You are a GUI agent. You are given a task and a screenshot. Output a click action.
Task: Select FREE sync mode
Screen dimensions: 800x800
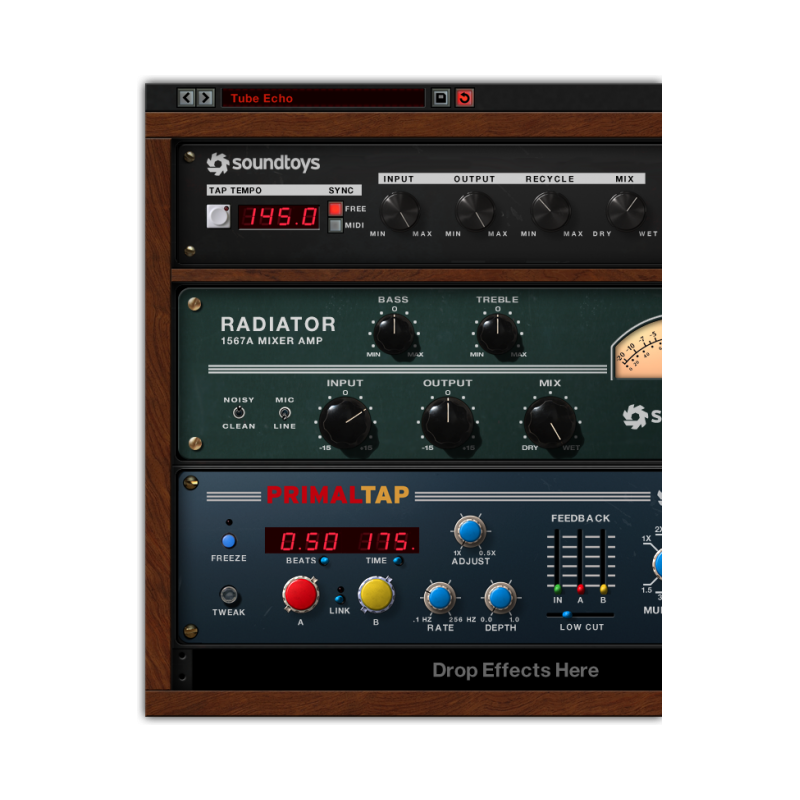pos(337,210)
